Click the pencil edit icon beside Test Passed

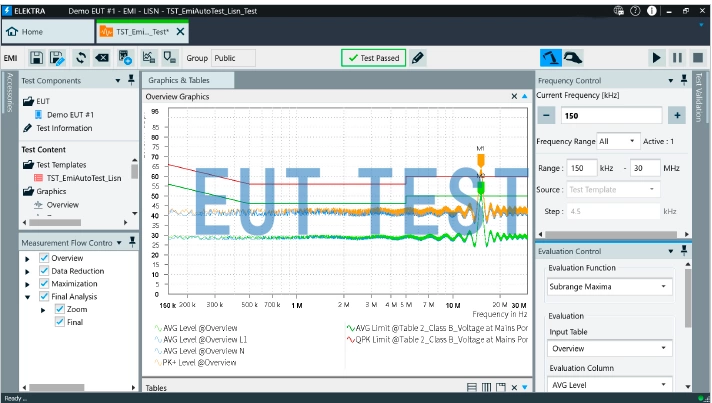(x=418, y=58)
